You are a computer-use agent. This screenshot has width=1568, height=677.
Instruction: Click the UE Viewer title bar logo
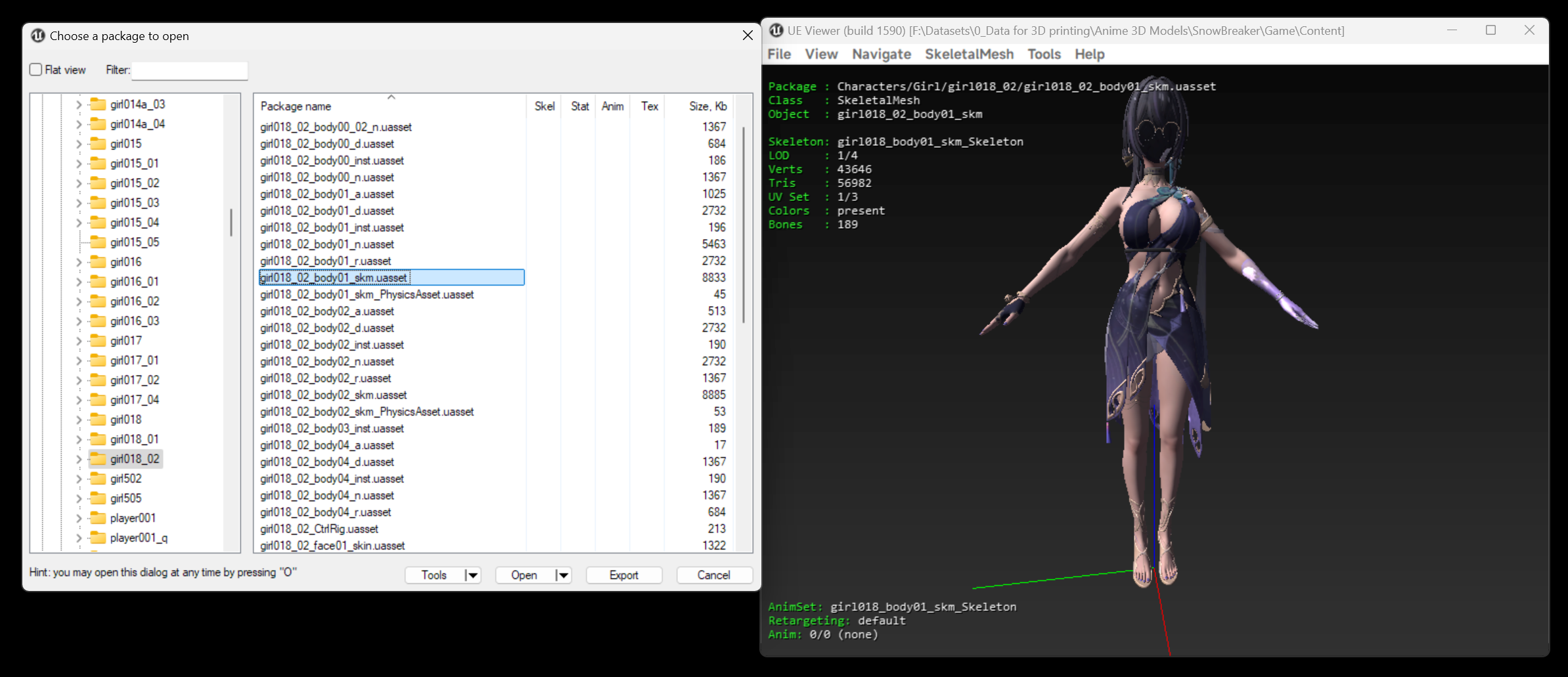click(x=776, y=30)
